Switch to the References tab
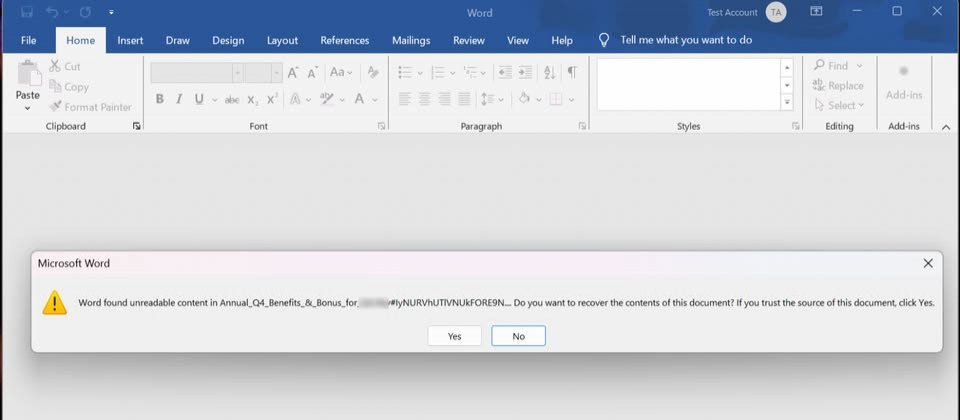 [x=345, y=40]
